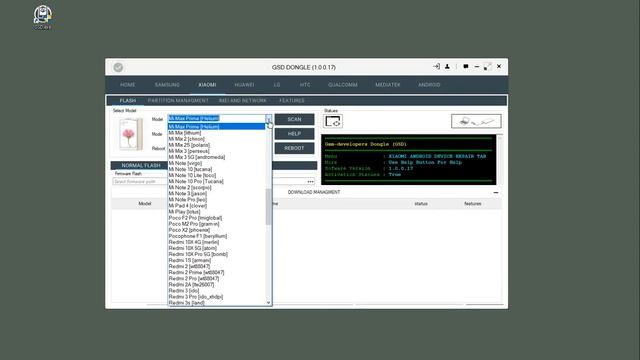Select Mi Pad 4 [clover] in list

pyautogui.click(x=216, y=206)
